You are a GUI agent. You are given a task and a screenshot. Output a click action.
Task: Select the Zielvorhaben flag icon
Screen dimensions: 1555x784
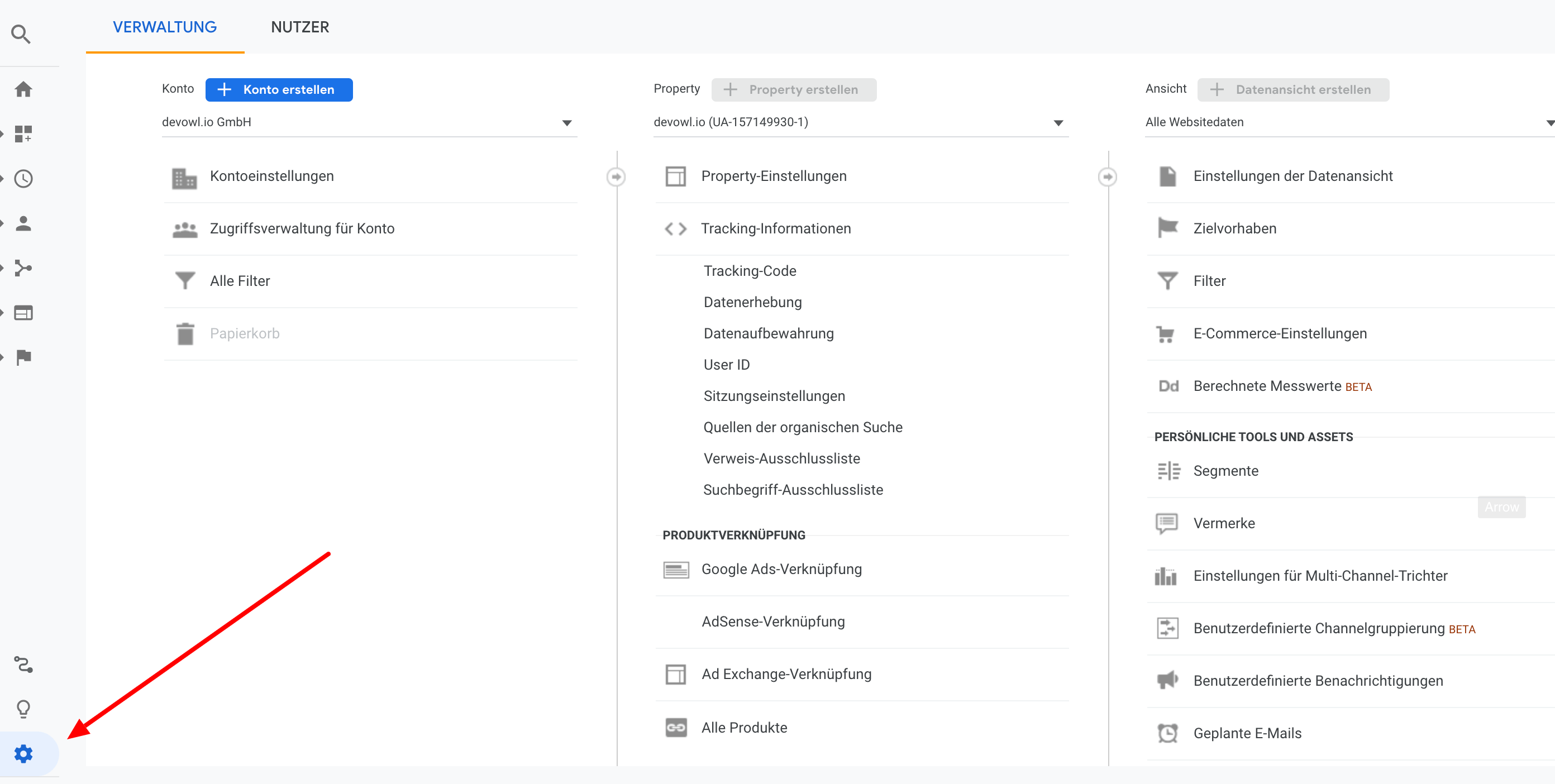pos(1167,228)
